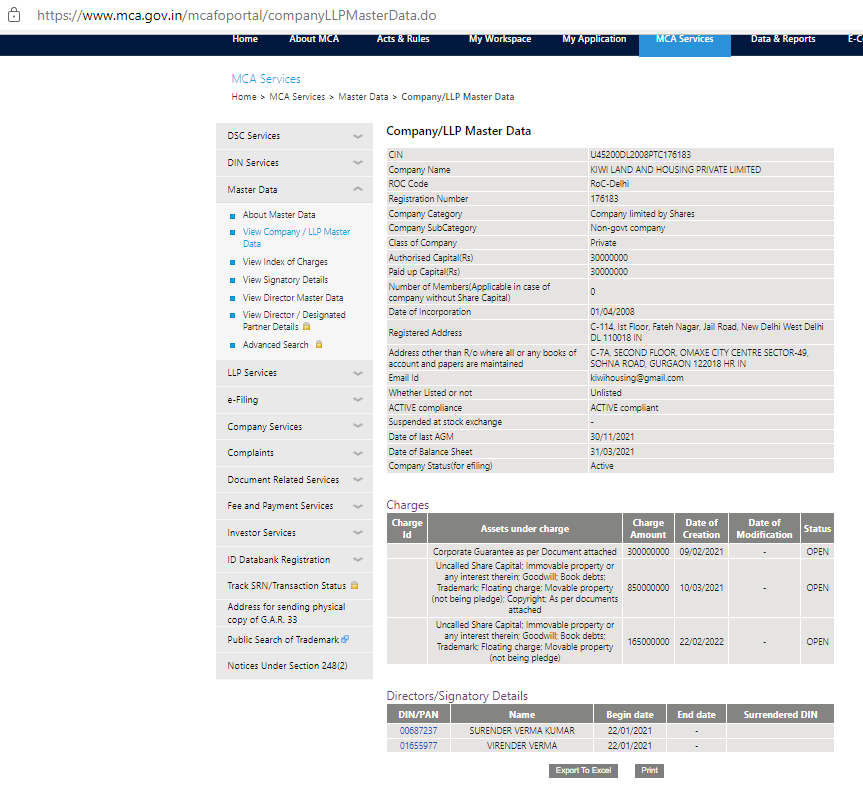The image size is (863, 798).
Task: Click Registration Number value 176183
Action: pyautogui.click(x=604, y=199)
